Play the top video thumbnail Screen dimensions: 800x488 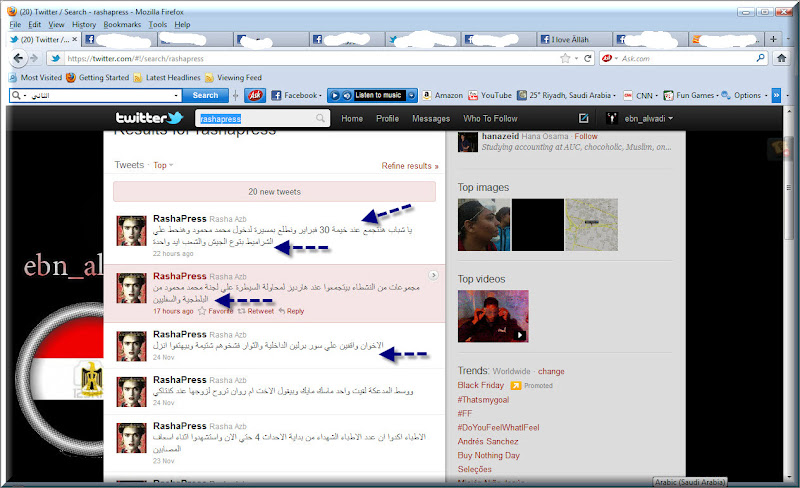click(x=493, y=316)
